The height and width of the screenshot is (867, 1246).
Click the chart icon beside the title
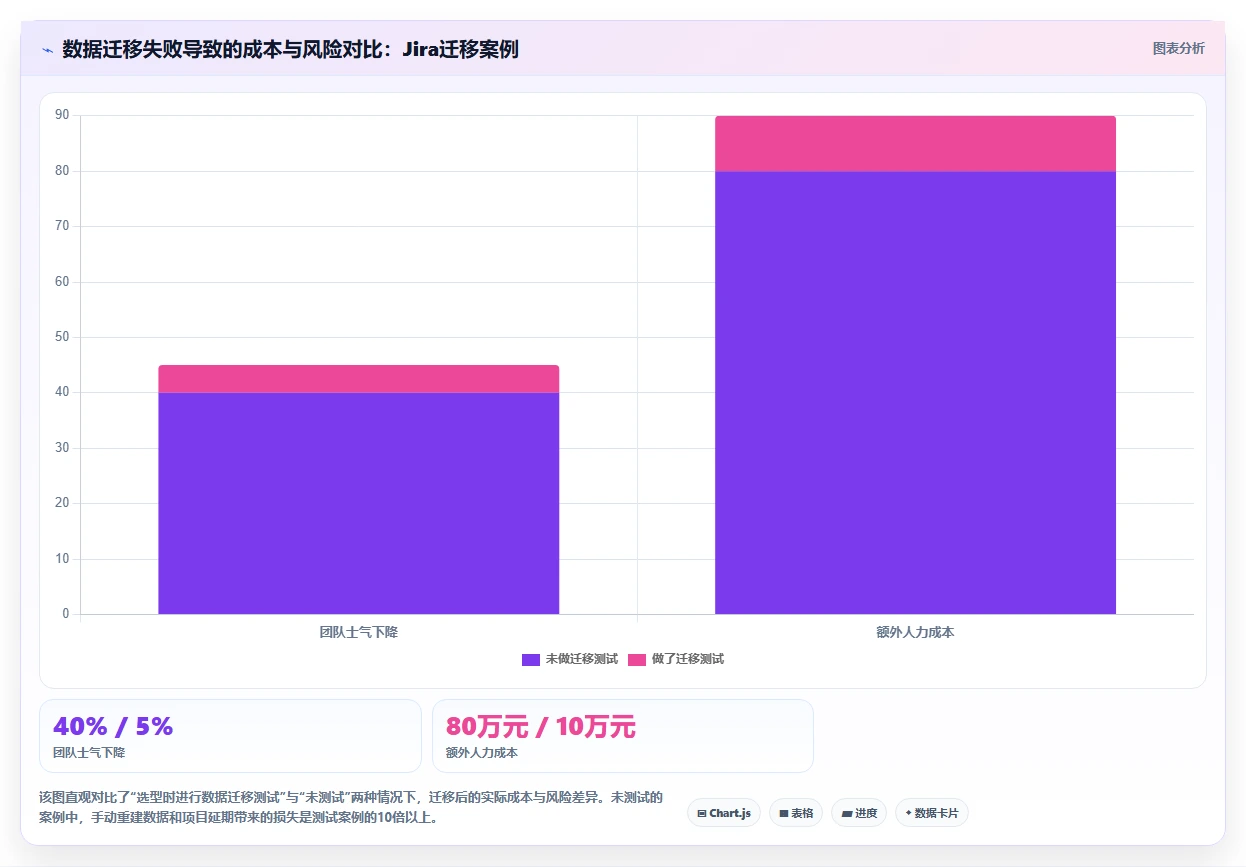click(47, 49)
